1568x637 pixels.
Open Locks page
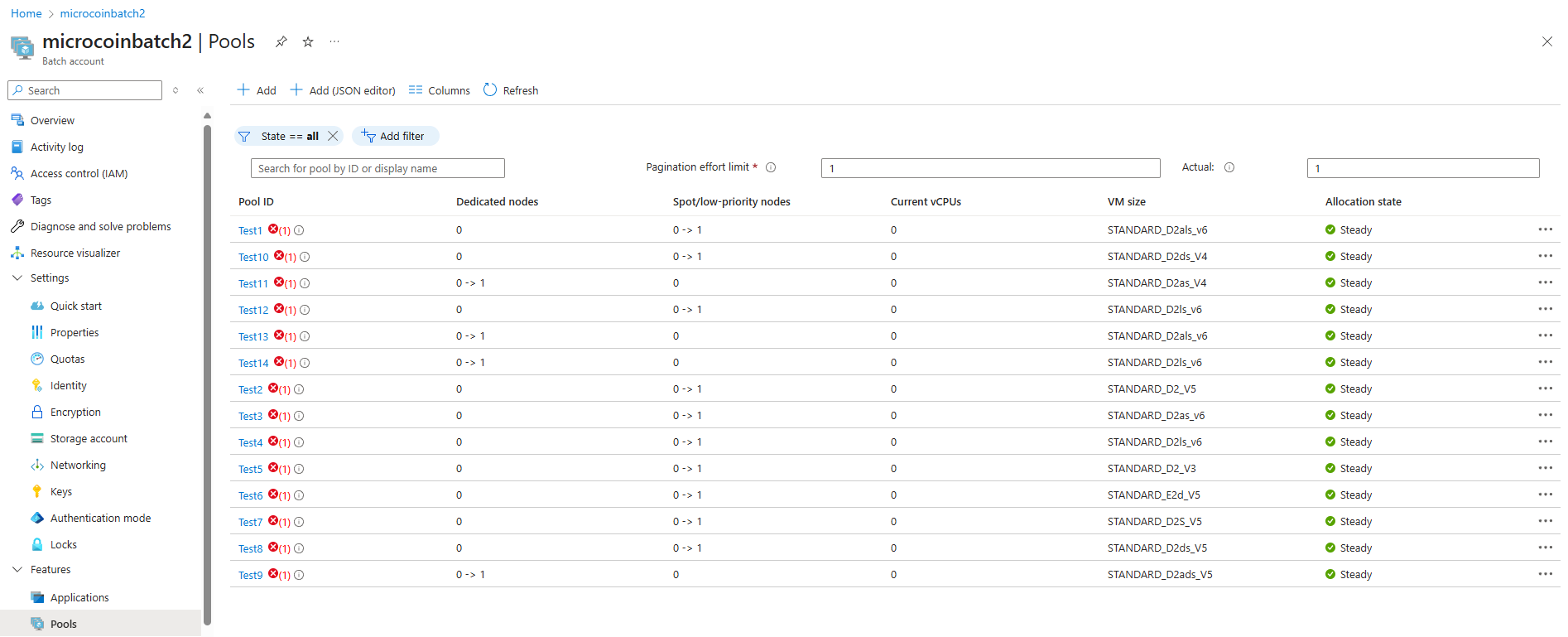point(63,544)
